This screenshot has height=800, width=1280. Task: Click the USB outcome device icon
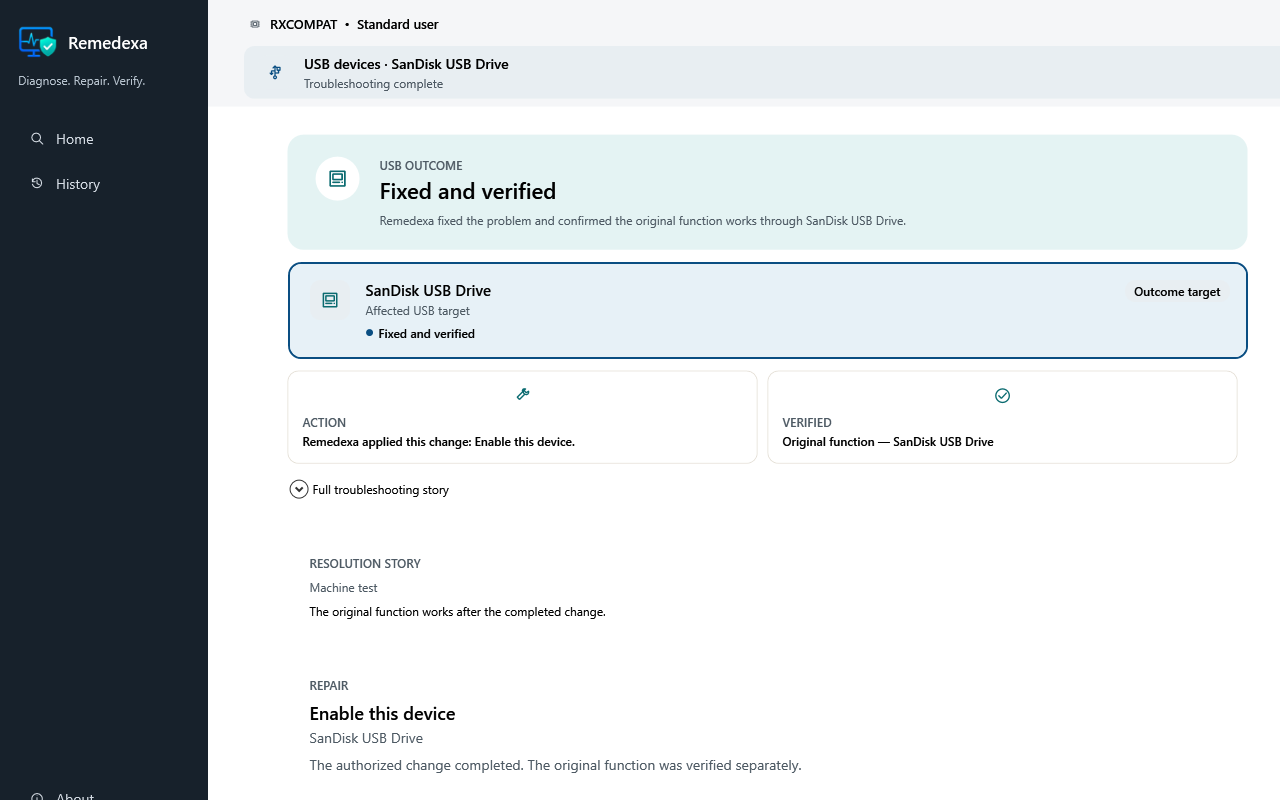click(x=337, y=178)
